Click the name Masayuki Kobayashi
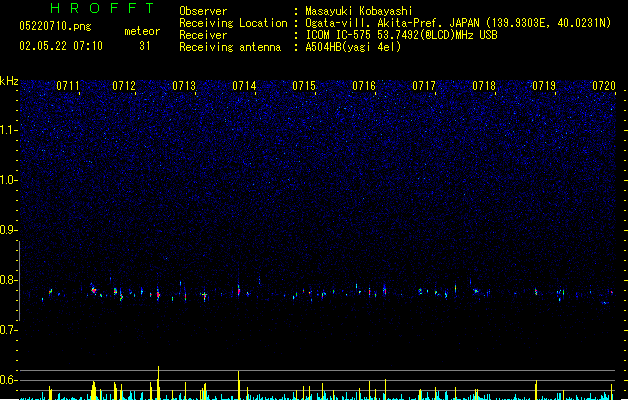629x400 pixels. tap(359, 11)
